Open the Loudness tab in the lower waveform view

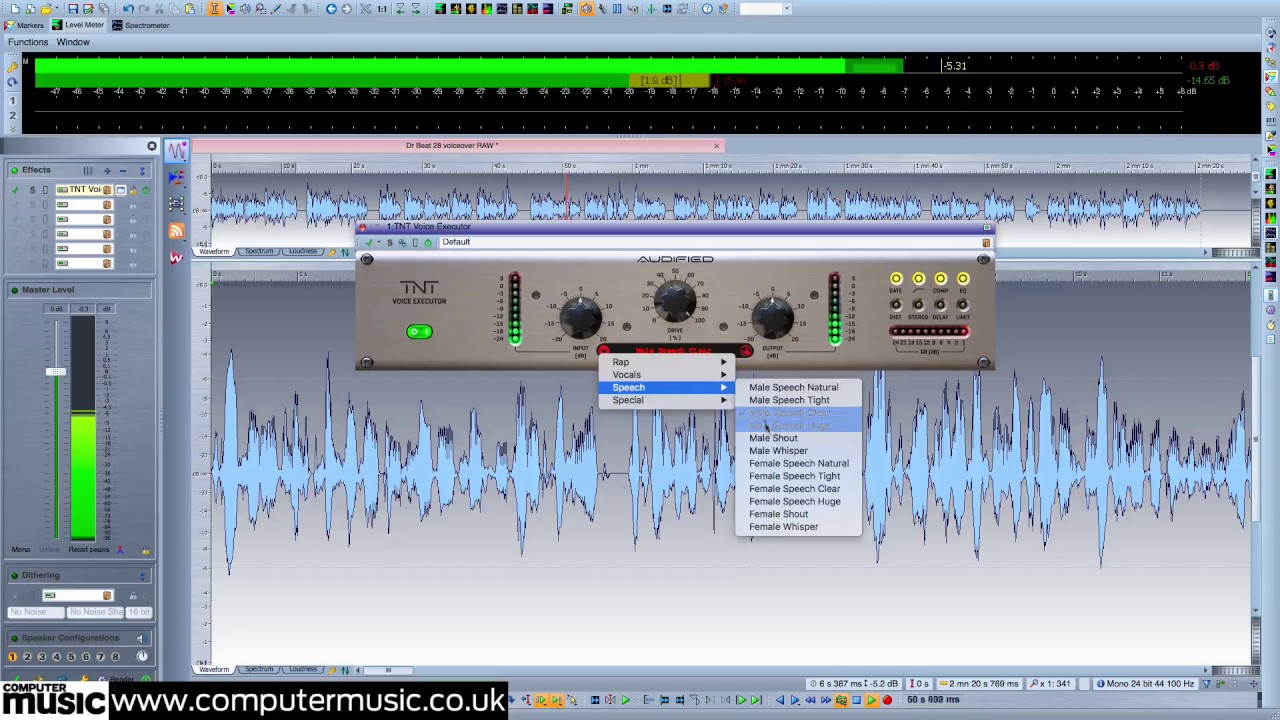coord(303,669)
